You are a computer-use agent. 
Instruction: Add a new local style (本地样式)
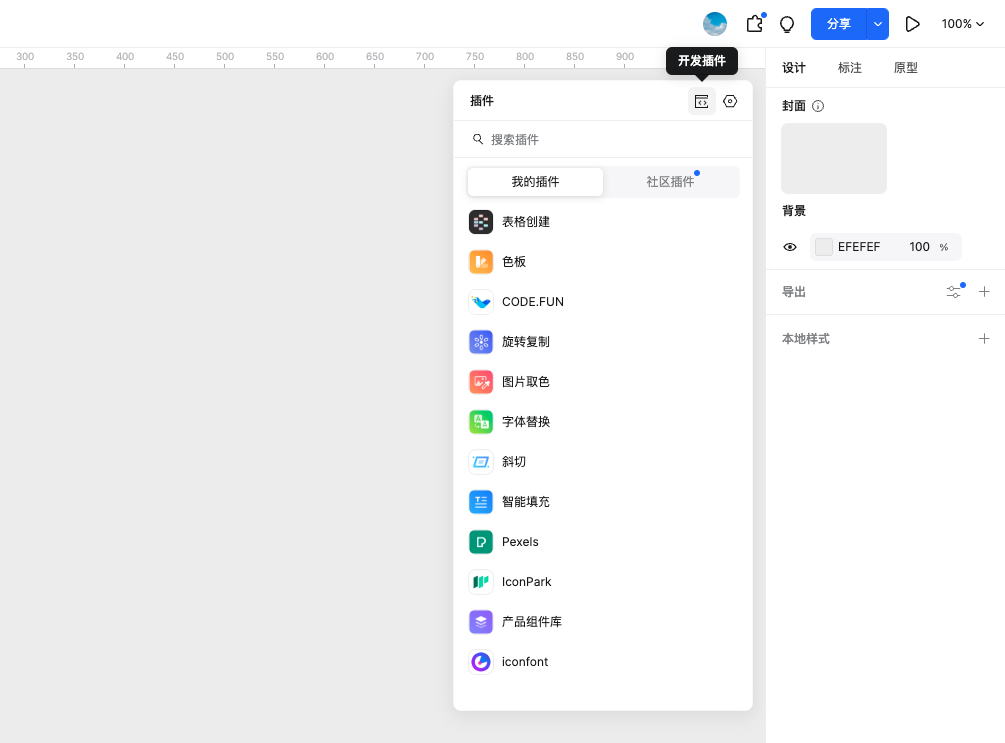point(984,339)
